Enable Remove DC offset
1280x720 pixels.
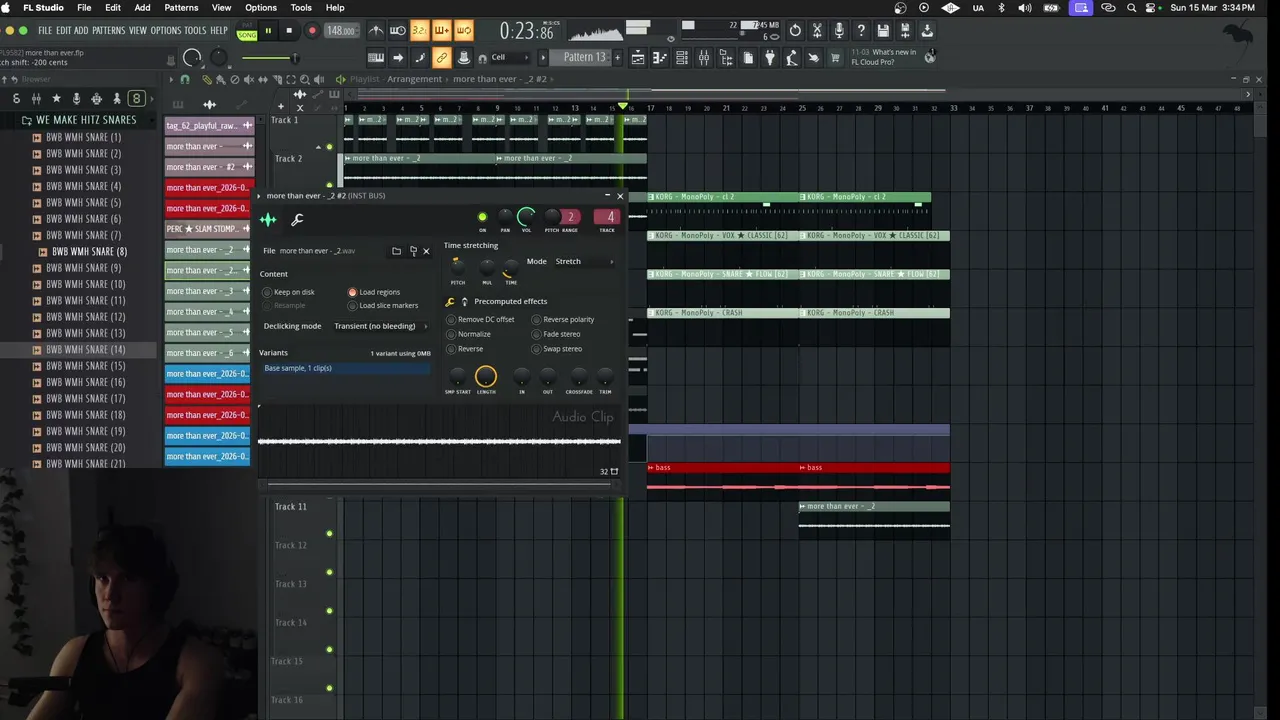pyautogui.click(x=480, y=319)
